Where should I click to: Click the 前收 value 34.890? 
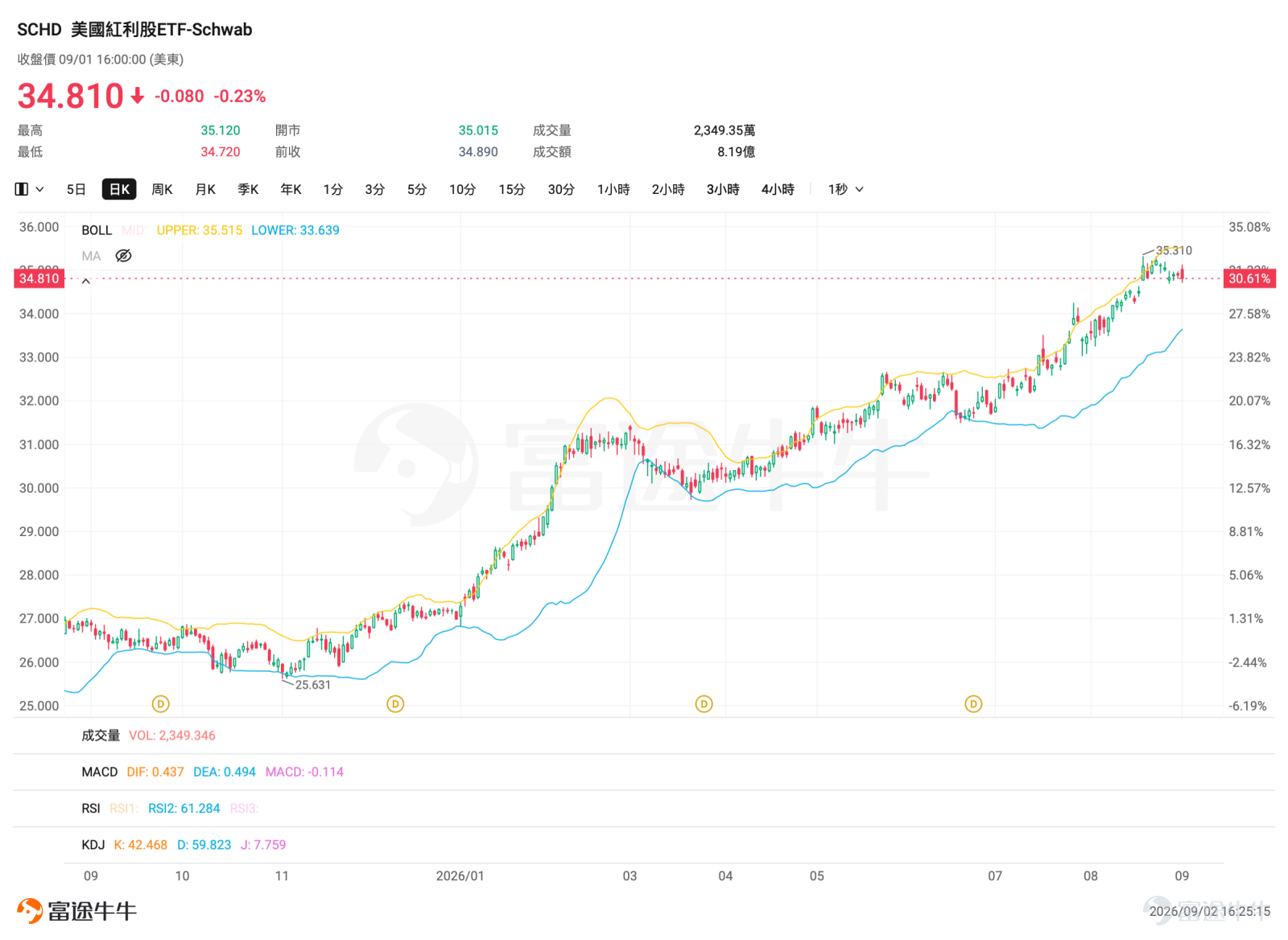tap(478, 152)
